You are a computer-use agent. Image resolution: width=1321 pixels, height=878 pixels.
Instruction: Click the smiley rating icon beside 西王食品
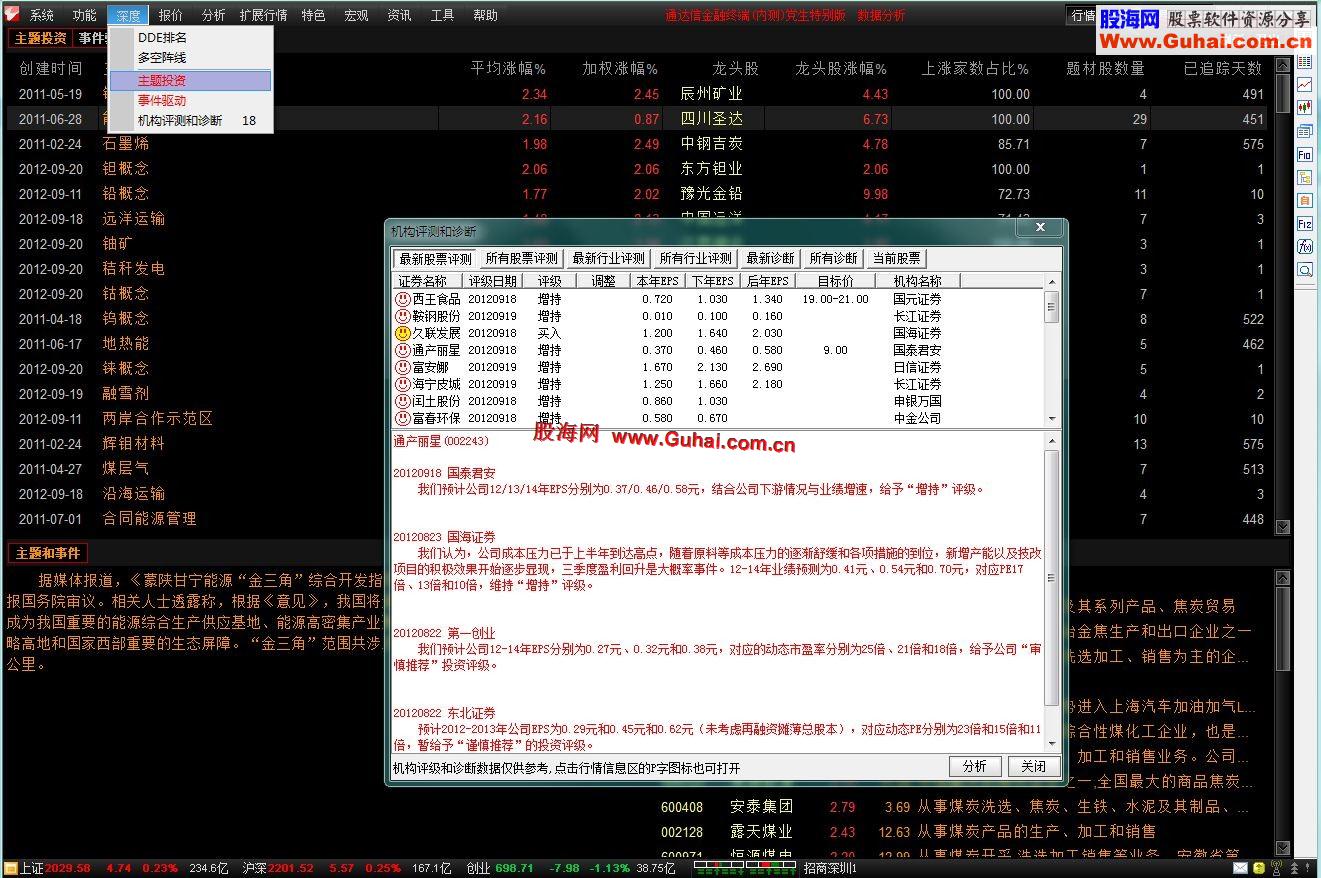click(x=402, y=299)
